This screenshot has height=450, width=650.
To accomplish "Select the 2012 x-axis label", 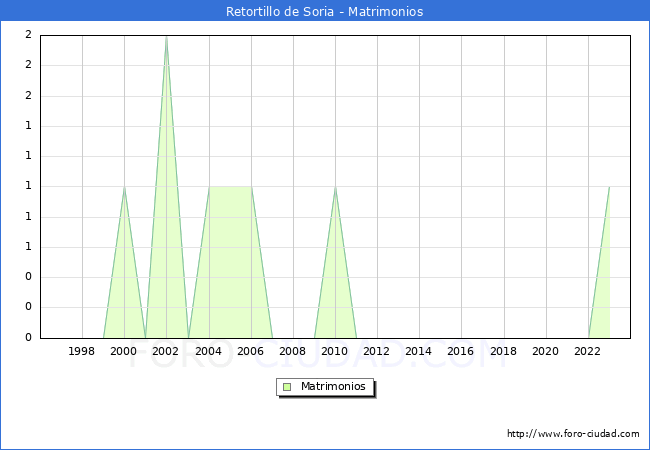I will coord(376,351).
